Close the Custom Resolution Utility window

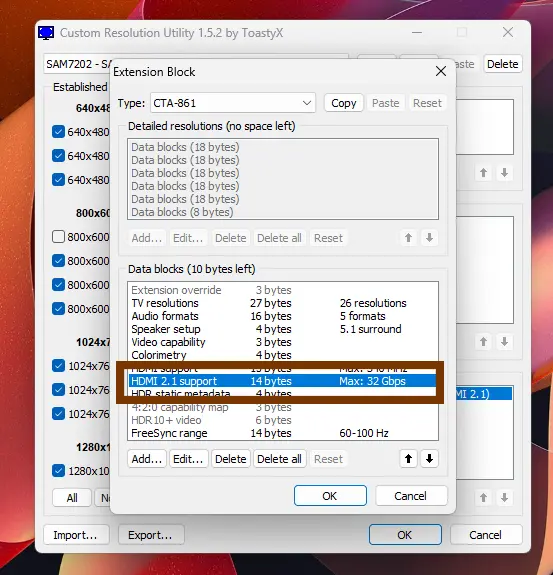[508, 32]
